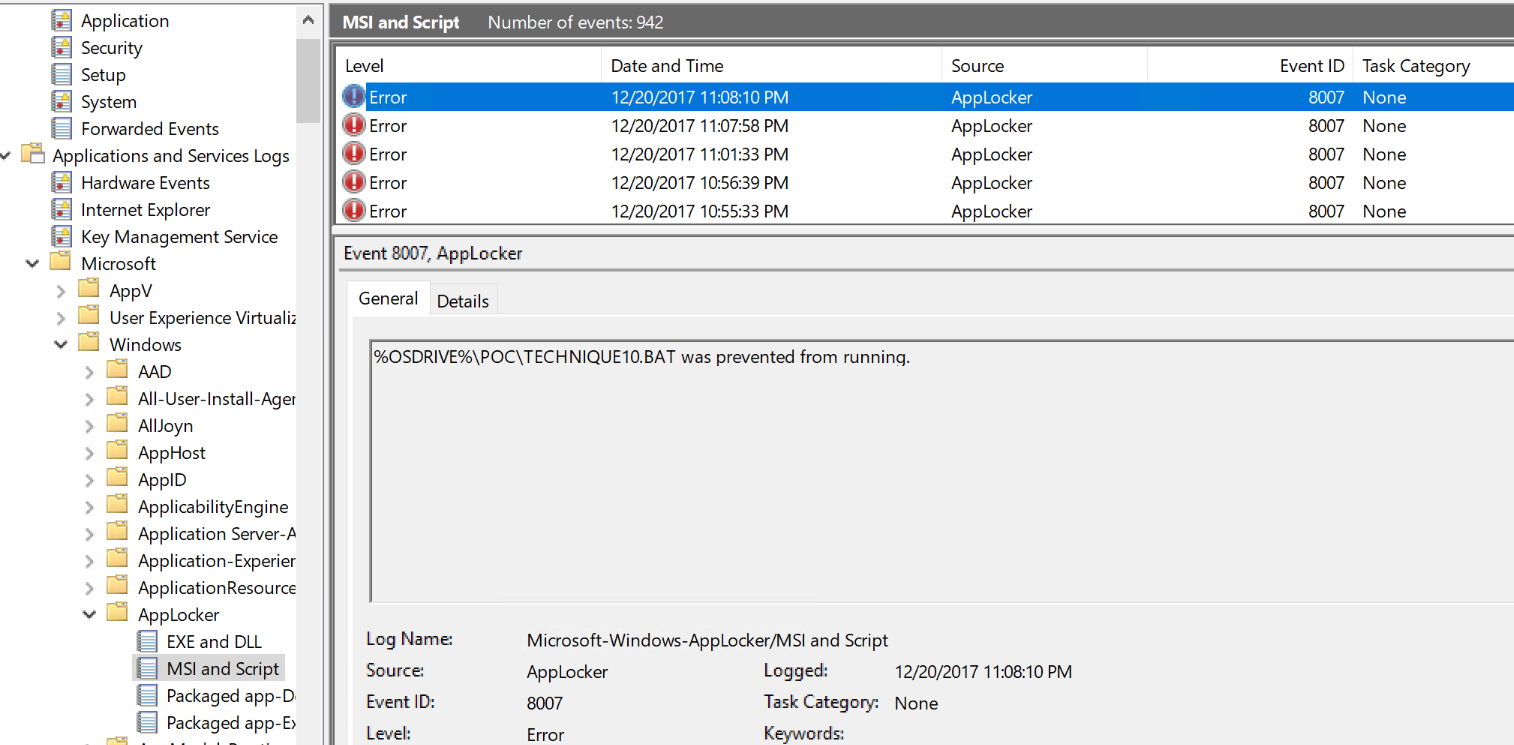Click the EXE and DLL log icon
This screenshot has height=745, width=1514.
(x=147, y=642)
